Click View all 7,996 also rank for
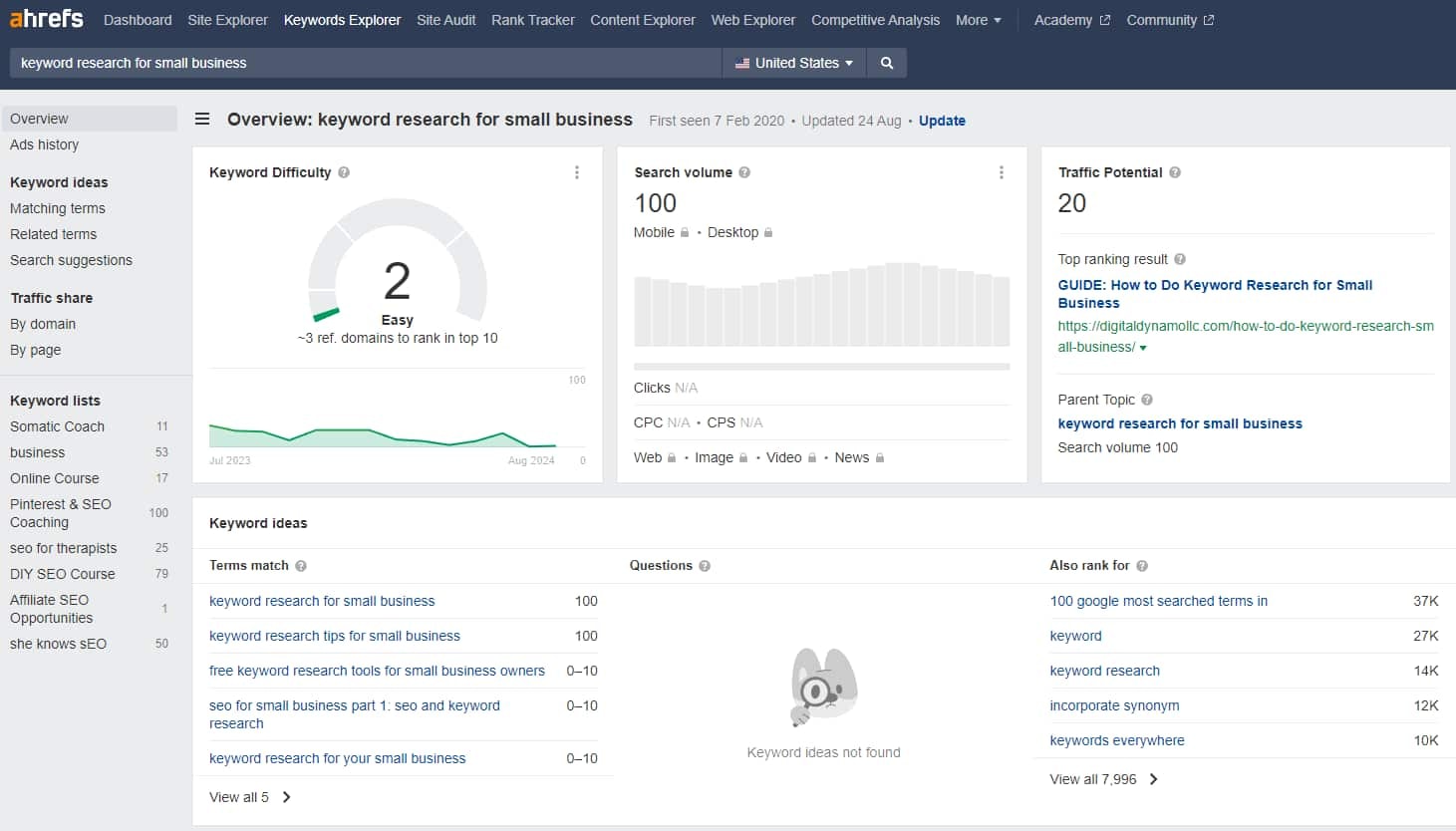This screenshot has height=831, width=1456. point(1104,779)
